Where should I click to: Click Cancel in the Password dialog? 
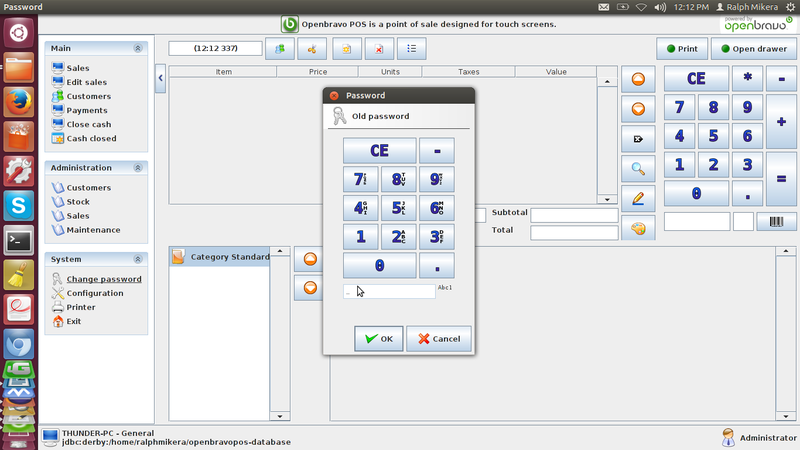(x=439, y=339)
